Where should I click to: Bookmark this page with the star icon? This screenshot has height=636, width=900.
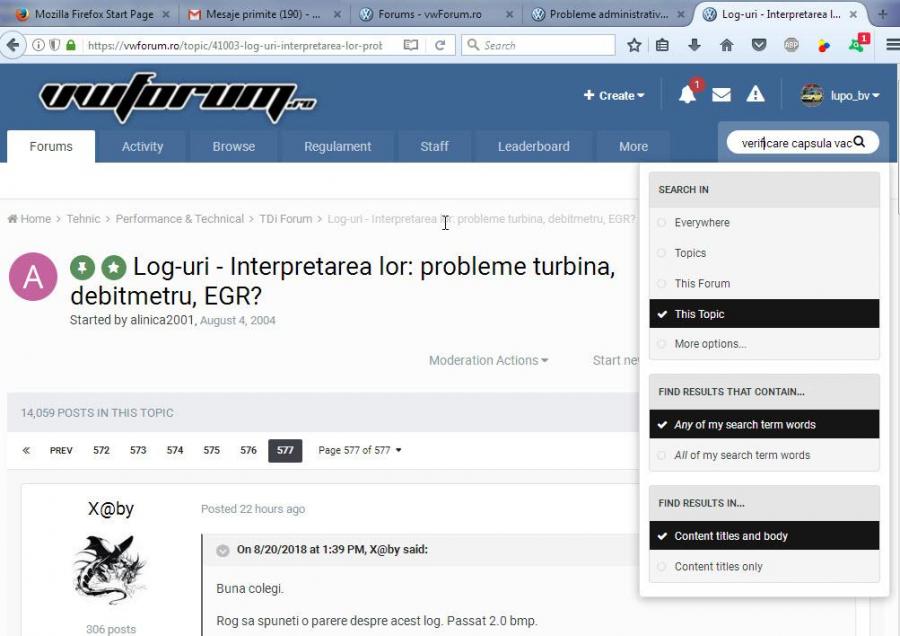634,45
